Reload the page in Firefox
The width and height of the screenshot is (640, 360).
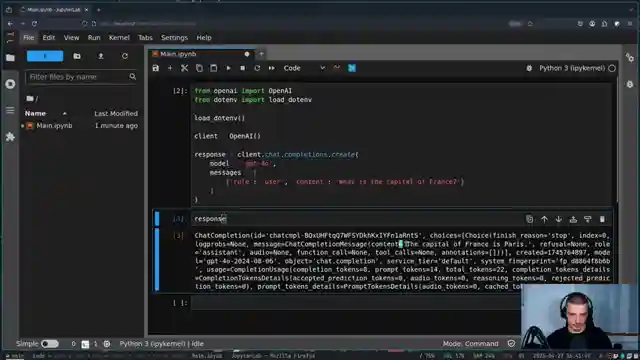point(34,24)
